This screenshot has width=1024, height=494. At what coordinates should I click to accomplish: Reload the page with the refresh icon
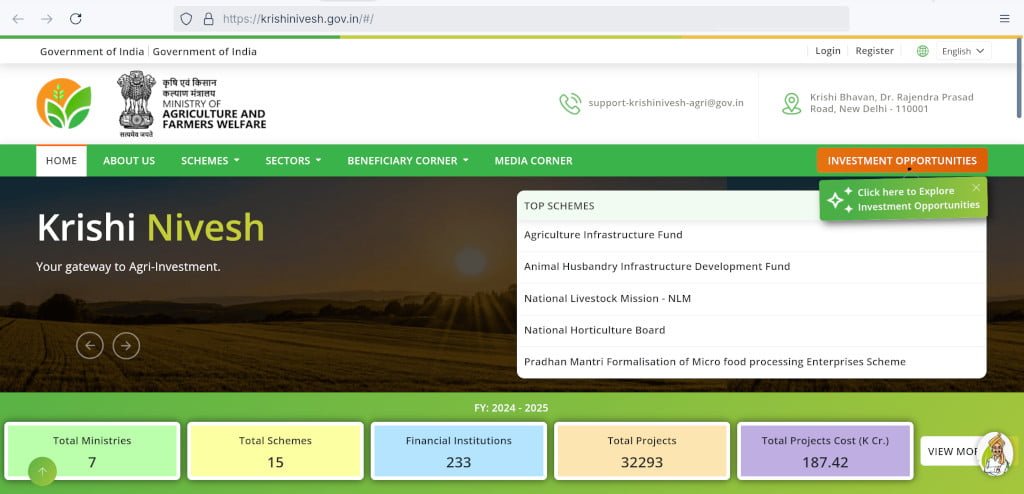pyautogui.click(x=76, y=19)
